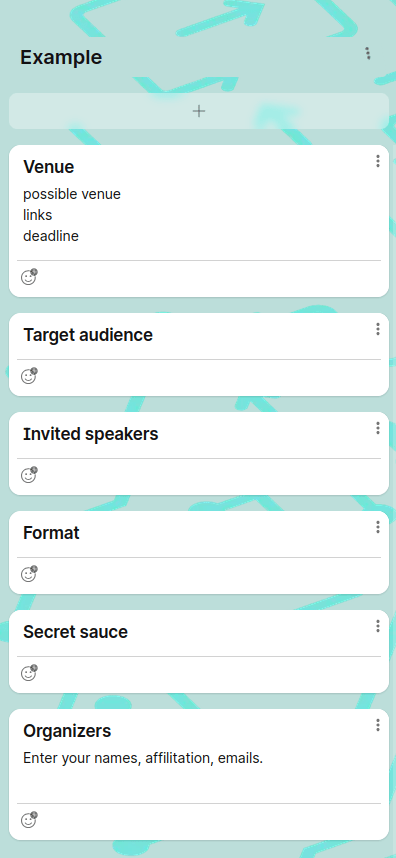Add emoji reaction to Venue card
The height and width of the screenshot is (858, 396).
pos(29,277)
